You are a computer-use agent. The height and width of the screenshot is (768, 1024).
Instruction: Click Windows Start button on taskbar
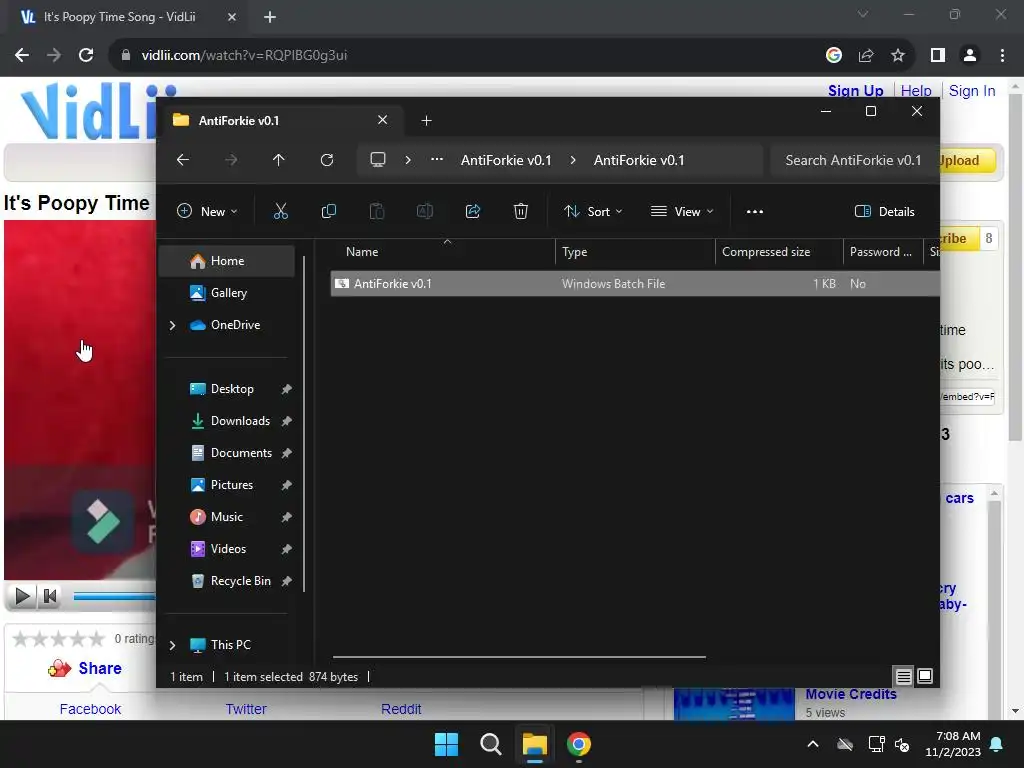point(447,744)
